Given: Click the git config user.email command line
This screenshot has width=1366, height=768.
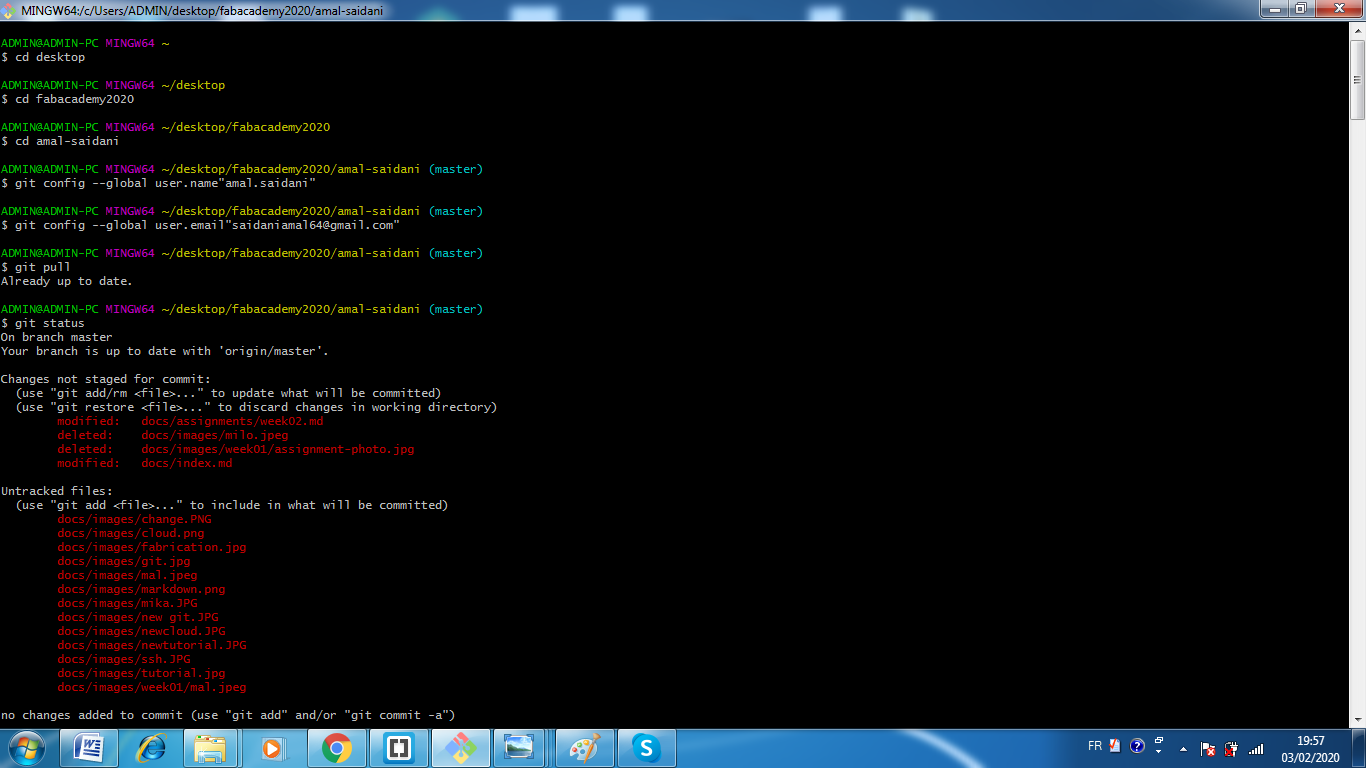Looking at the screenshot, I should tap(200, 225).
